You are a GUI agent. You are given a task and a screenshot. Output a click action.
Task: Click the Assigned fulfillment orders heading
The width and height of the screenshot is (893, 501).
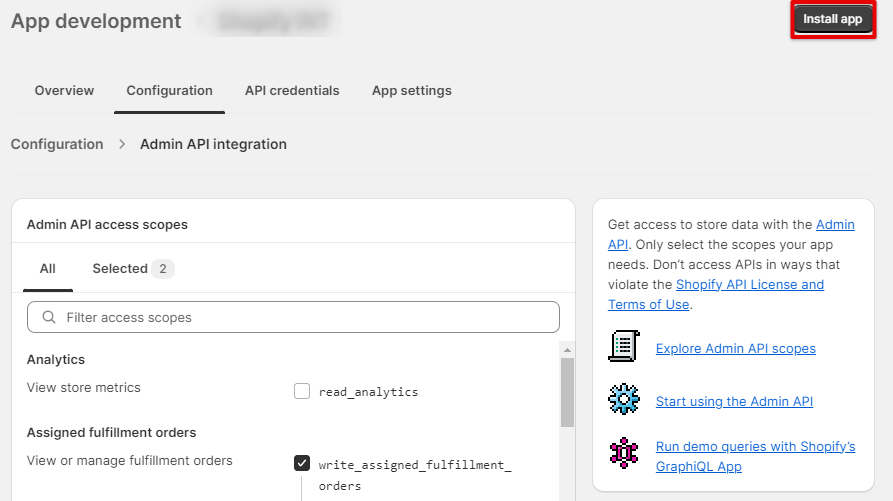[111, 433]
